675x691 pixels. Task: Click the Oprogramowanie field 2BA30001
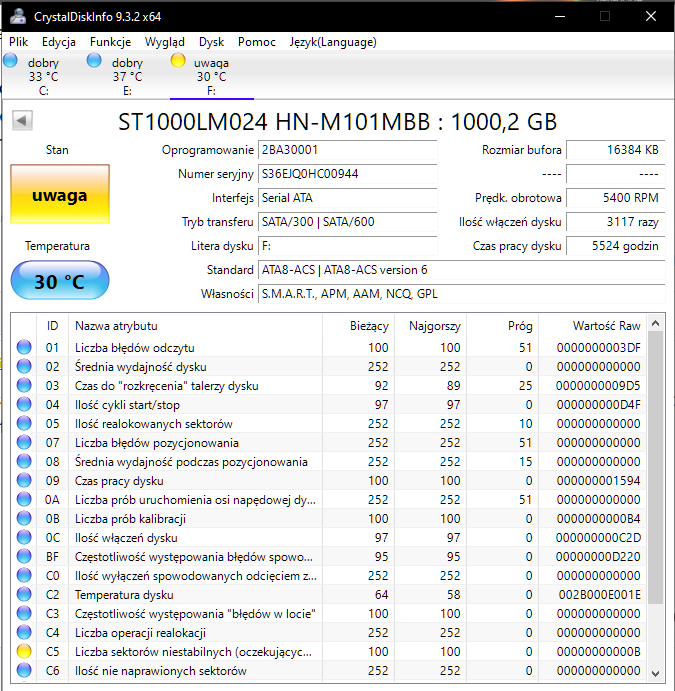tap(348, 150)
